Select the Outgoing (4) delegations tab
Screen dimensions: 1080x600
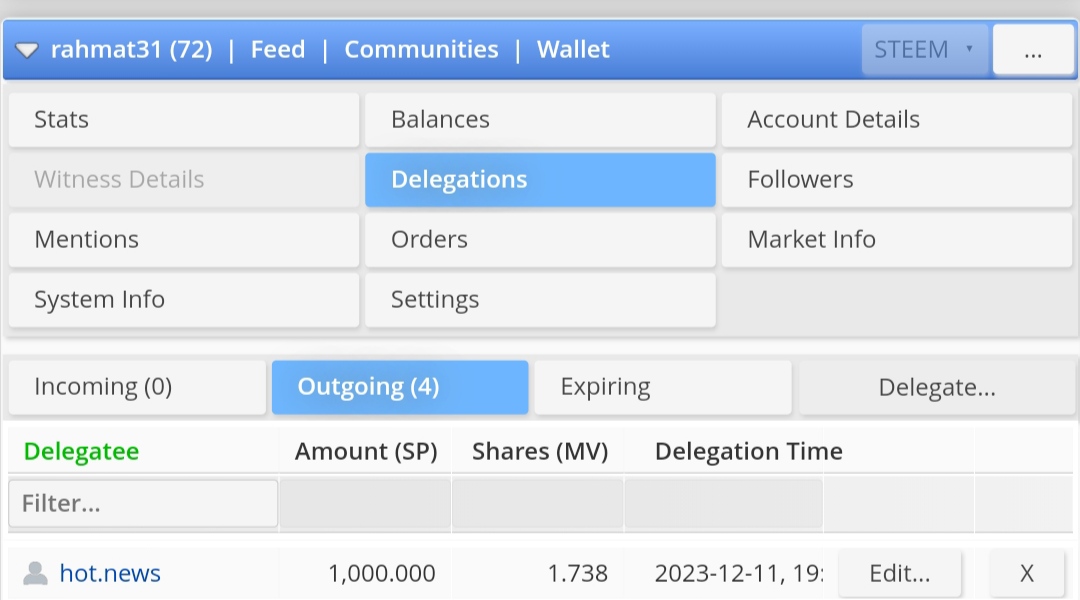(x=399, y=387)
